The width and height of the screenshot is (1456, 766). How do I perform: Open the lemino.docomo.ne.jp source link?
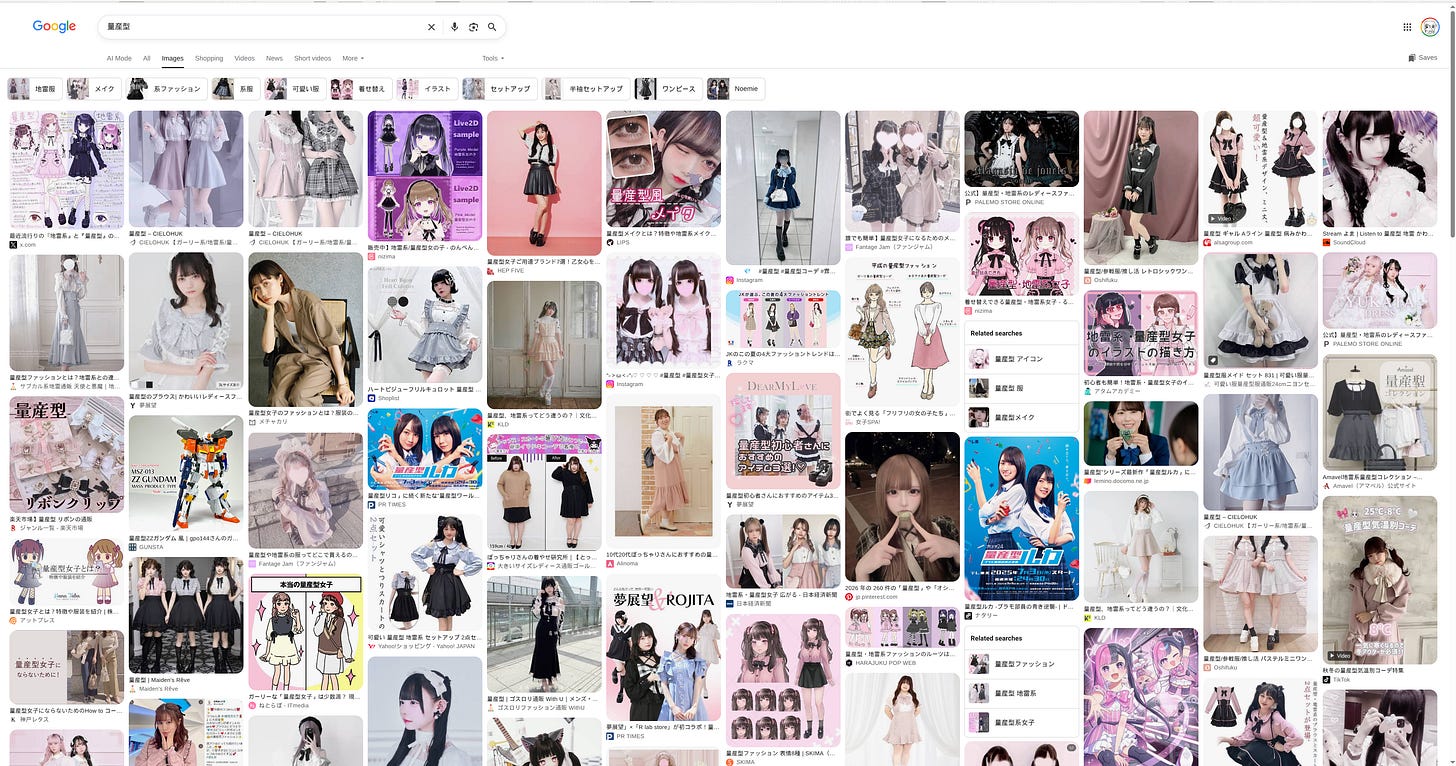point(1124,481)
